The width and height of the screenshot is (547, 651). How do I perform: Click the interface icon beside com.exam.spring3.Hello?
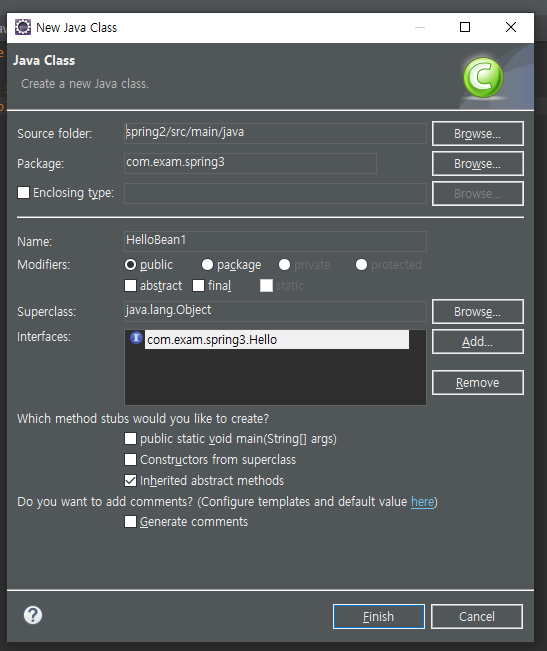click(136, 338)
